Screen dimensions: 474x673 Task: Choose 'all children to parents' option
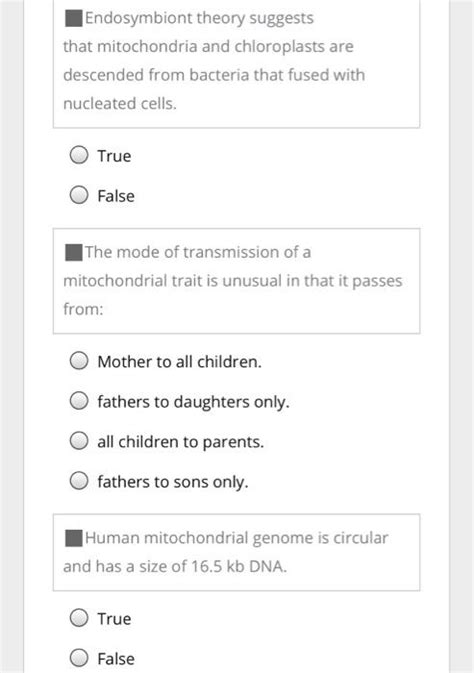79,441
